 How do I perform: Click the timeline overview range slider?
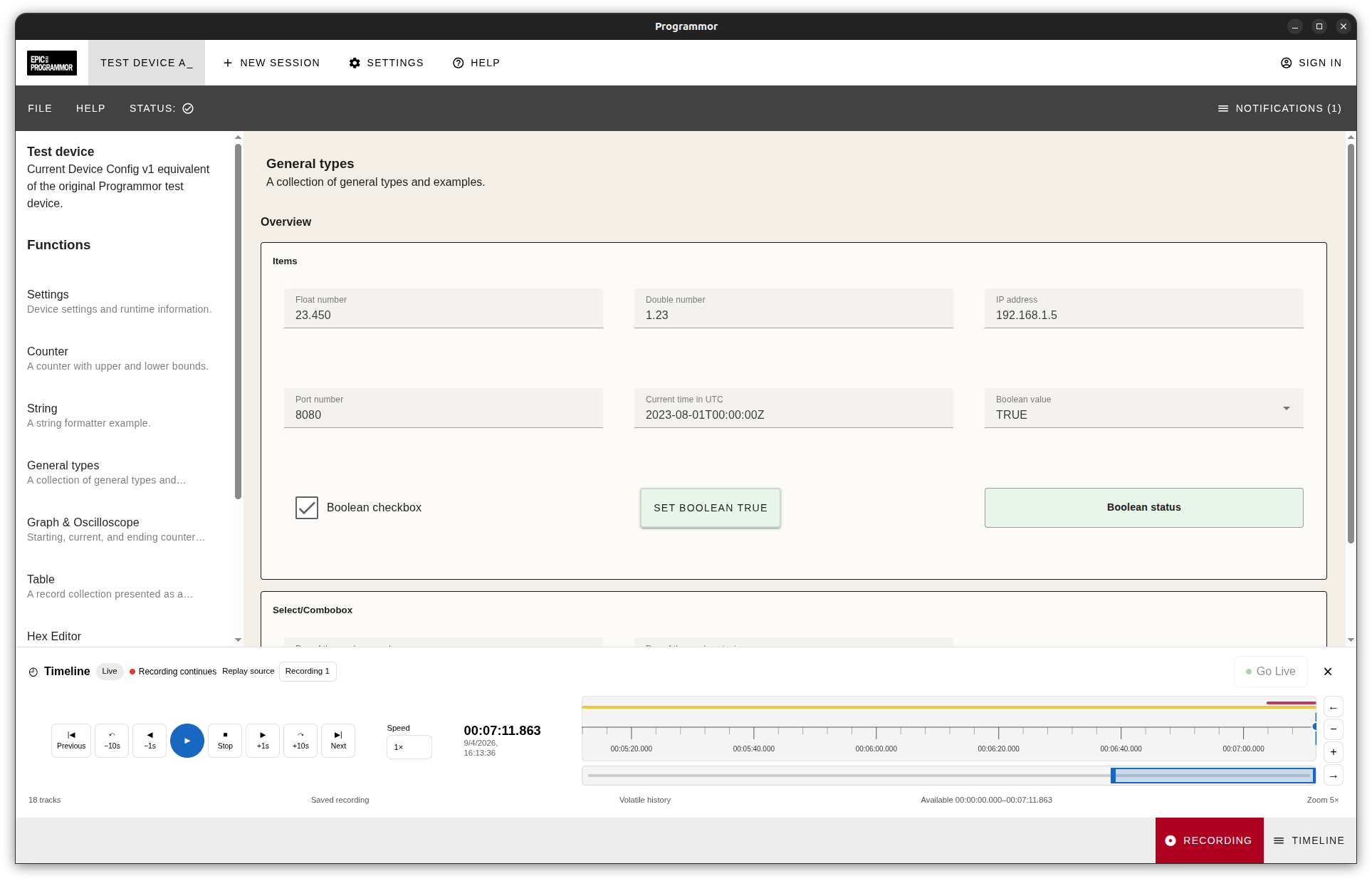point(1213,776)
